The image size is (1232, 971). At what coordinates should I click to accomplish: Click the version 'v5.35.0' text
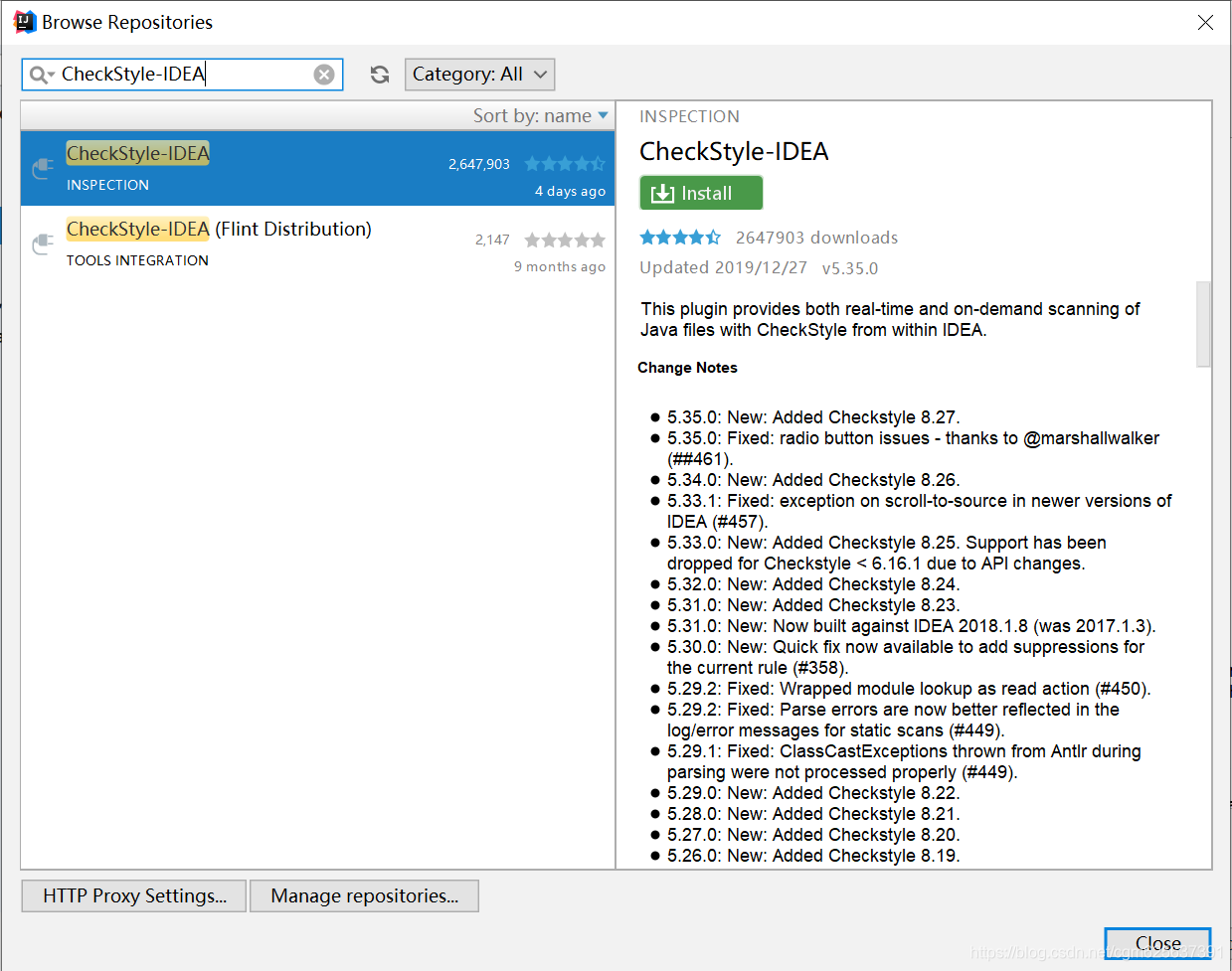pyautogui.click(x=850, y=268)
